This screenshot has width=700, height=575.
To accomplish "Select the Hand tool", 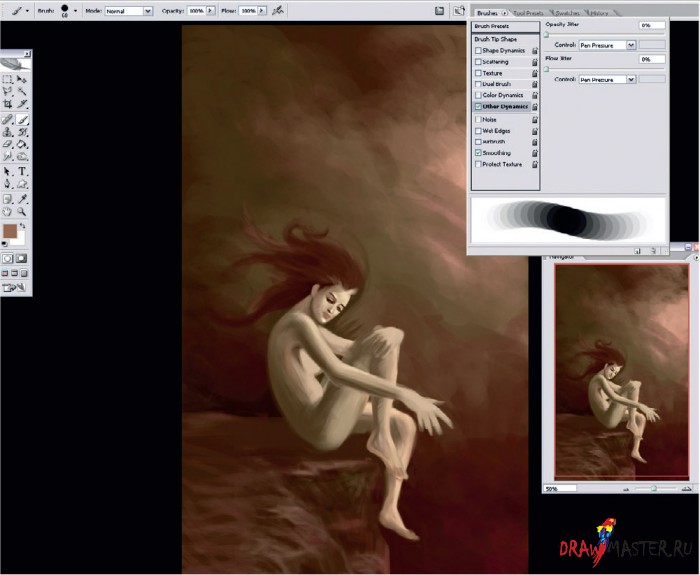I will coord(8,212).
